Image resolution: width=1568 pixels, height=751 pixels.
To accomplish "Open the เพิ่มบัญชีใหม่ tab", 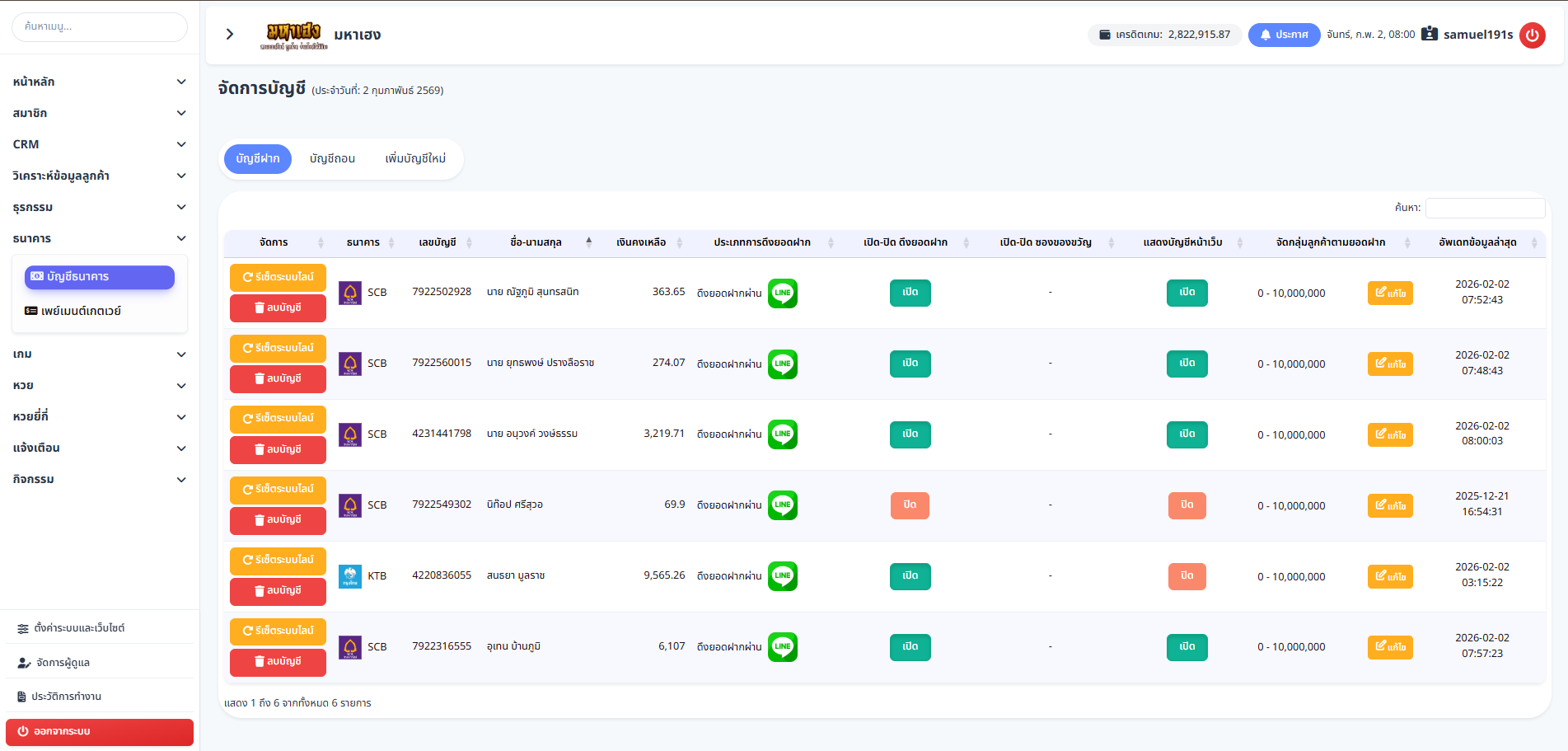I will (415, 158).
